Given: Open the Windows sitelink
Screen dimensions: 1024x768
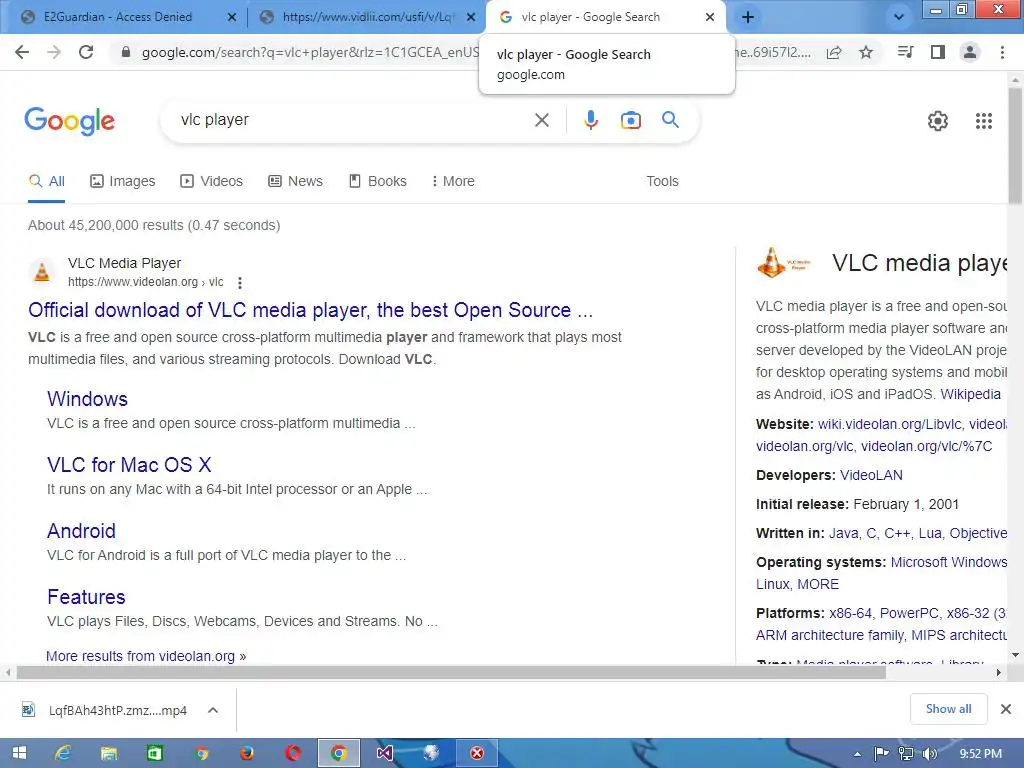Looking at the screenshot, I should (88, 399).
